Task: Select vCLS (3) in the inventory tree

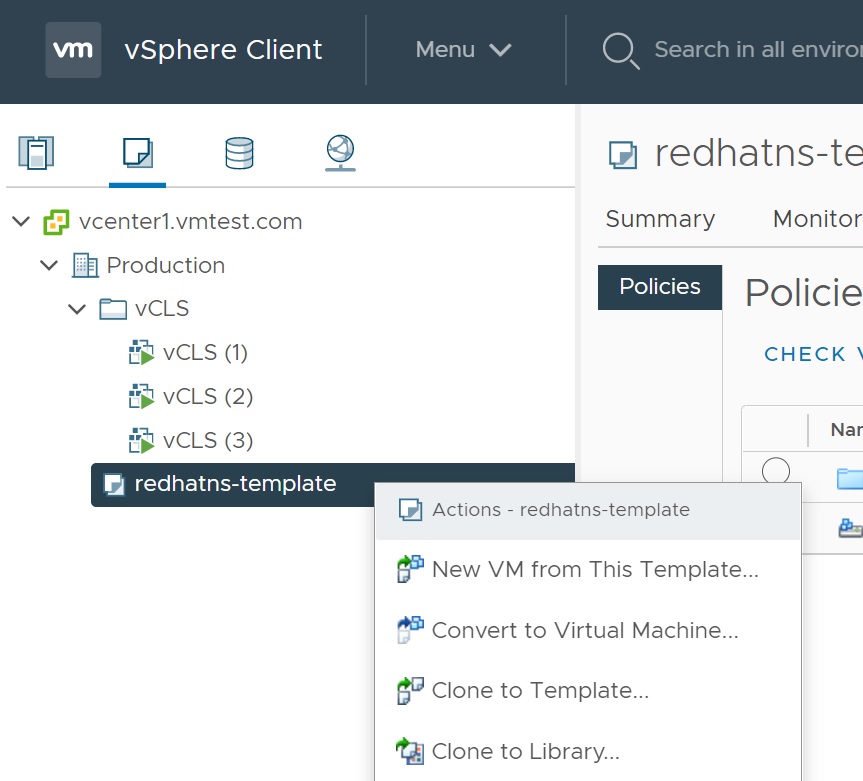Action: click(x=207, y=440)
